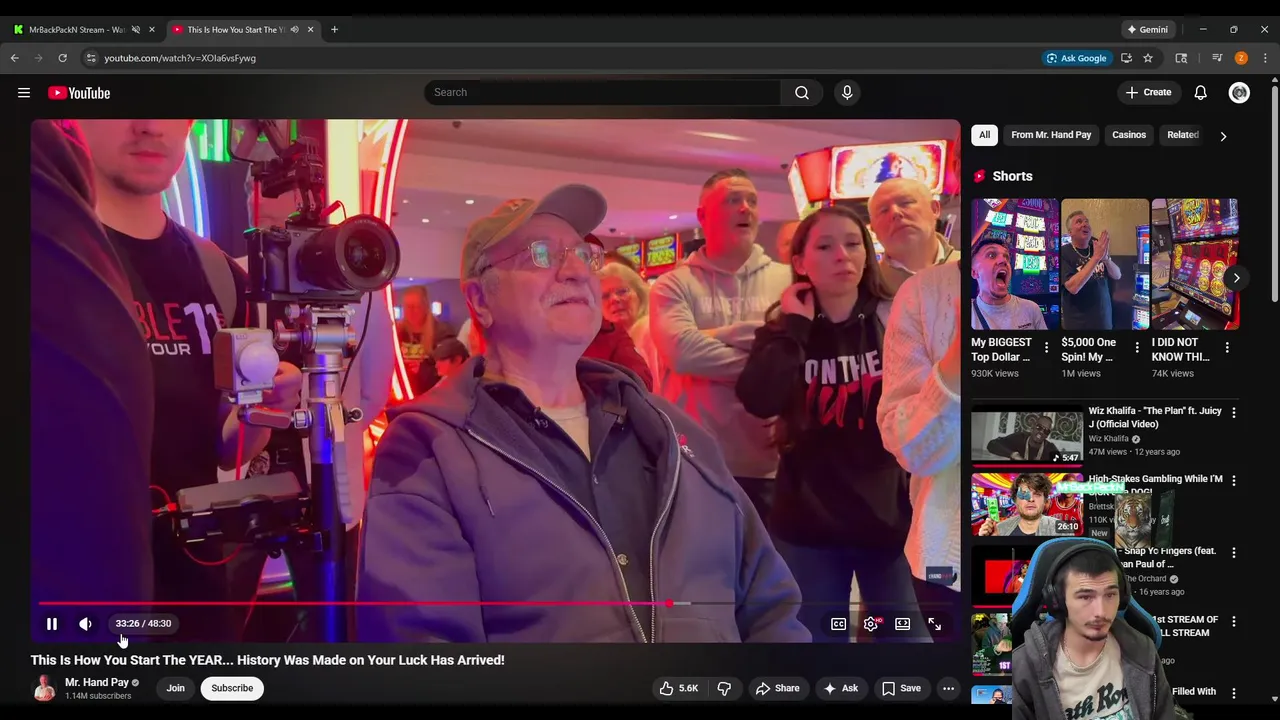Open Gemini in Chrome
1280x720 pixels.
tap(1148, 29)
